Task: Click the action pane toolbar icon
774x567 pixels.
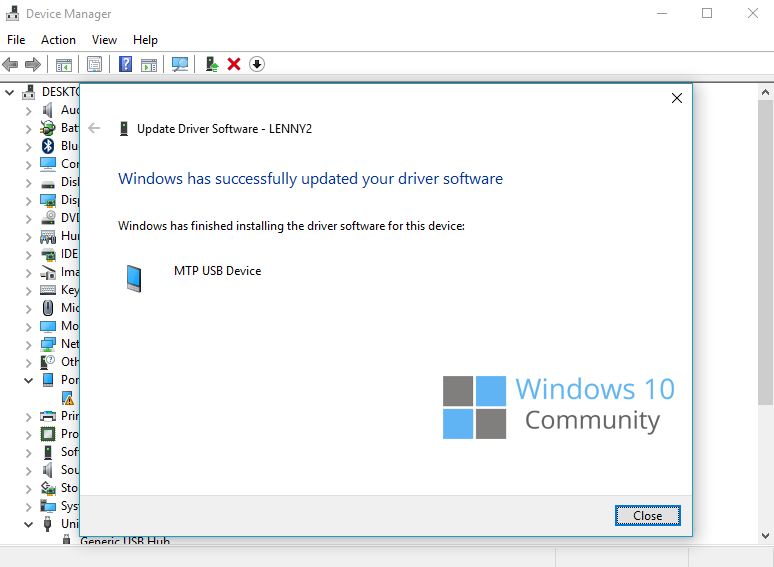Action: point(149,64)
